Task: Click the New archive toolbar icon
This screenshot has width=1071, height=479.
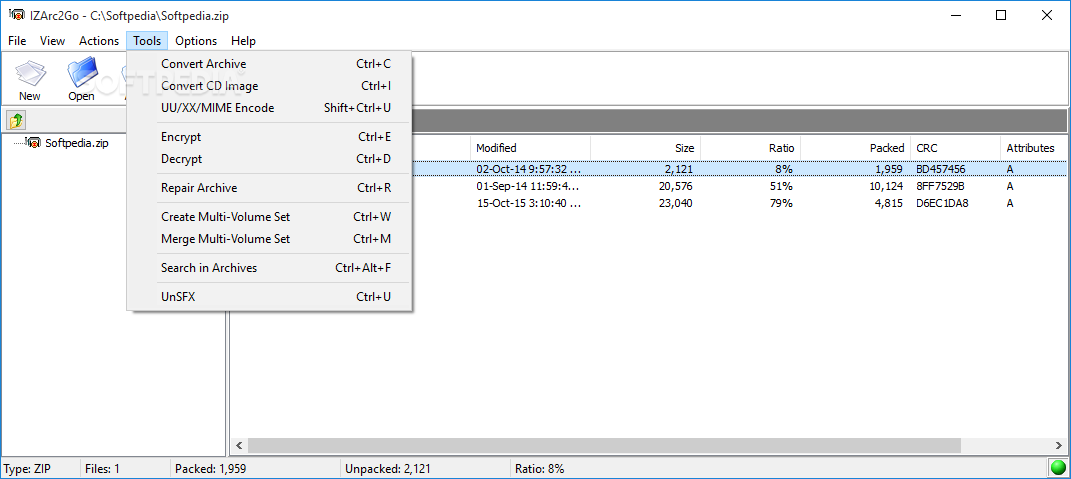Action: coord(29,79)
